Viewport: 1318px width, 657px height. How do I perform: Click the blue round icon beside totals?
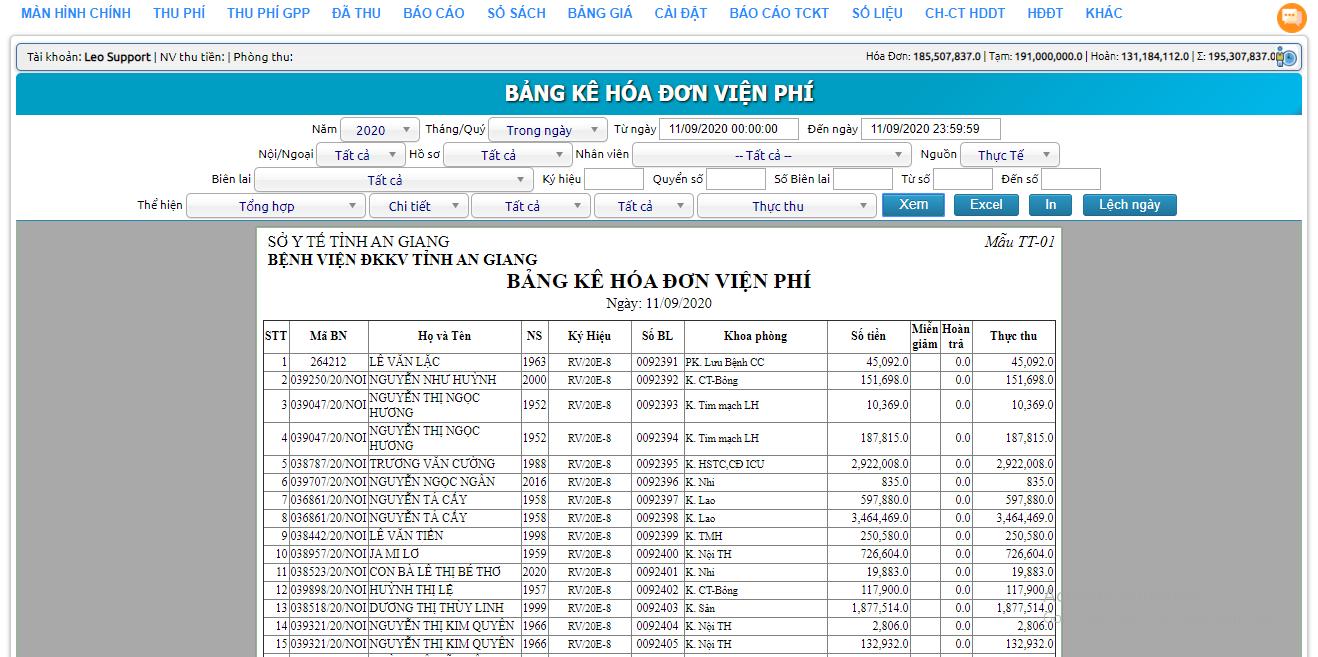[x=1288, y=58]
